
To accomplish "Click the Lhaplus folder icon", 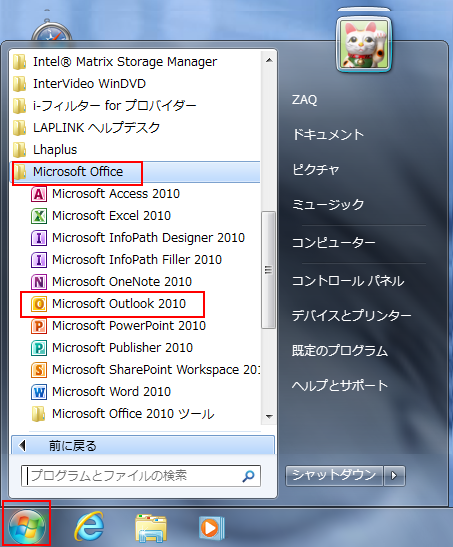I will click(x=20, y=150).
